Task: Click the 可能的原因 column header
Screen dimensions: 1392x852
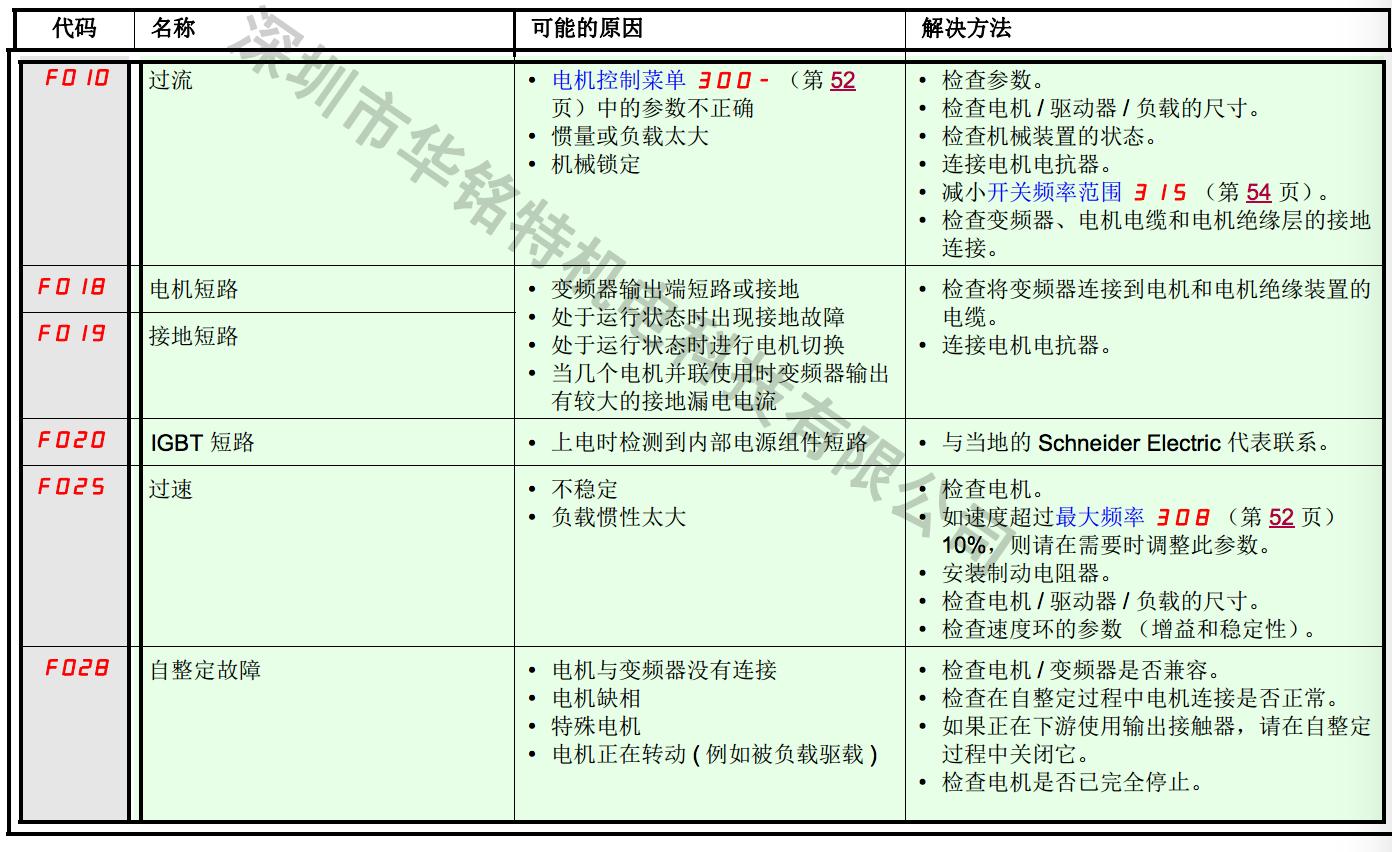Action: tap(587, 28)
